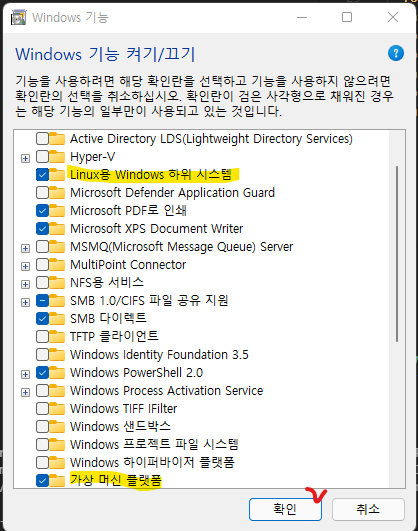
Task: Enable Windows 샌드박스 checkbox
Action: click(42, 426)
